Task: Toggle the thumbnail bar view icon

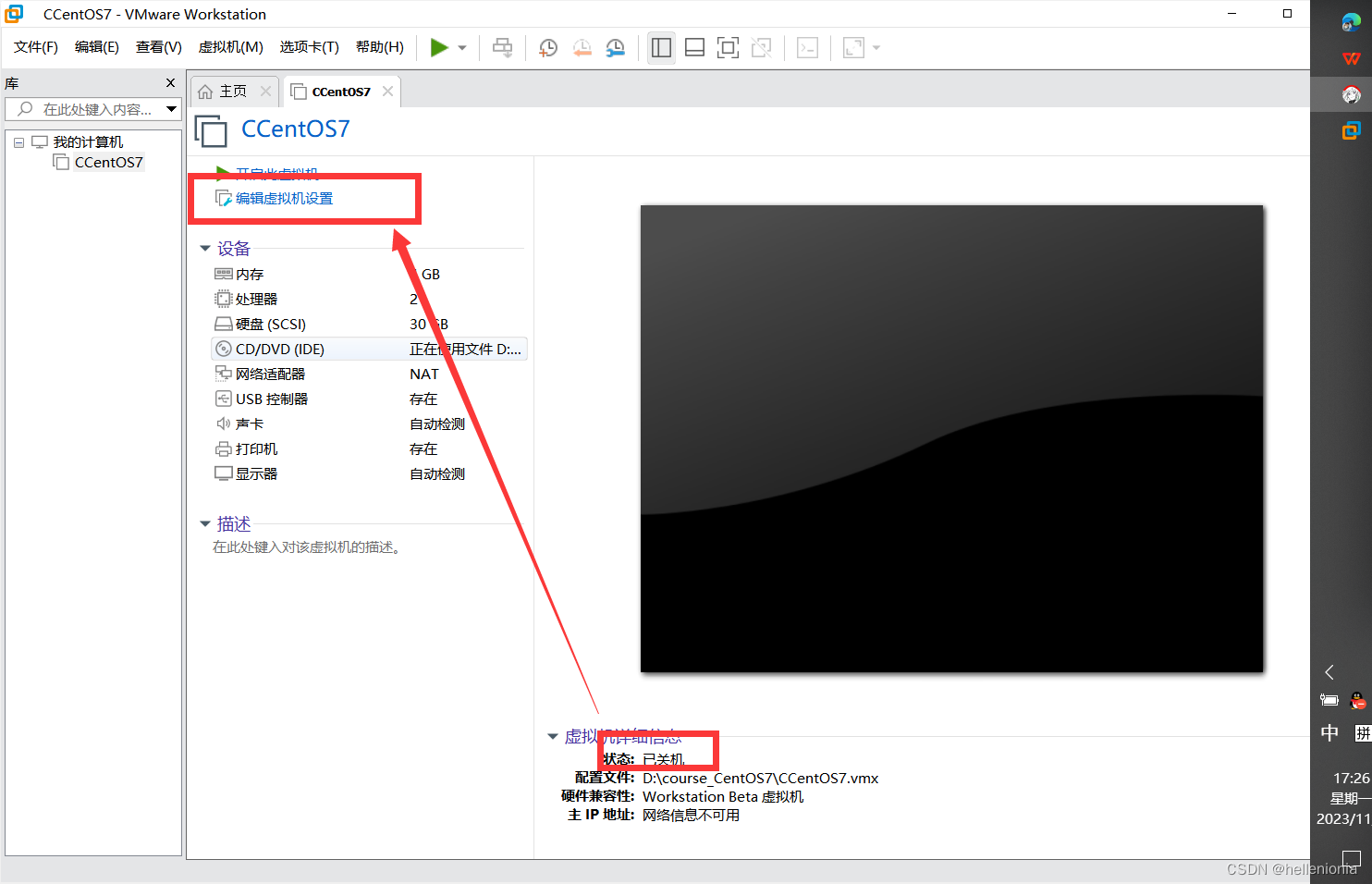Action: pos(694,47)
